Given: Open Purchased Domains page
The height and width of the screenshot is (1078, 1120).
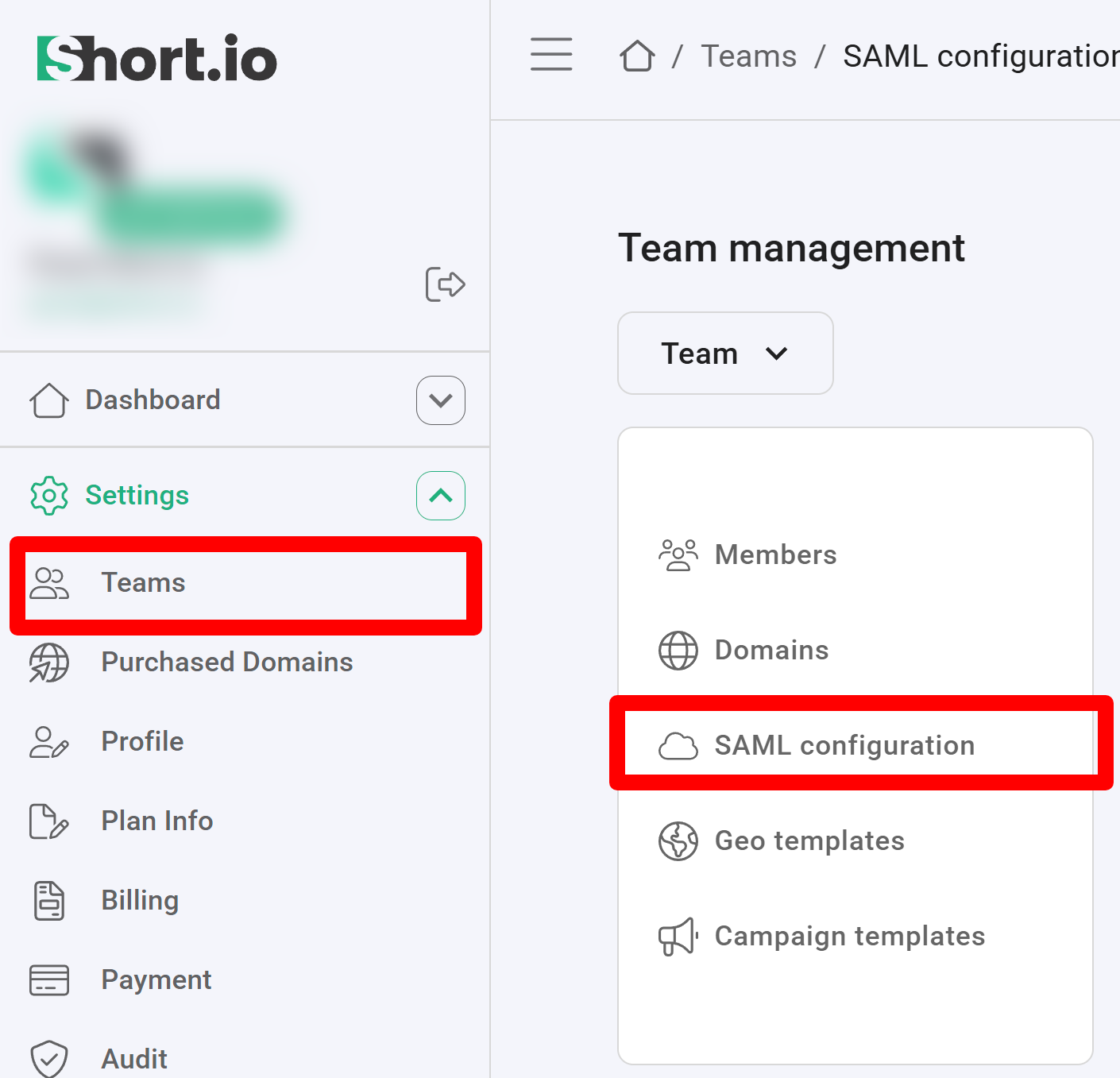Looking at the screenshot, I should coord(226,663).
